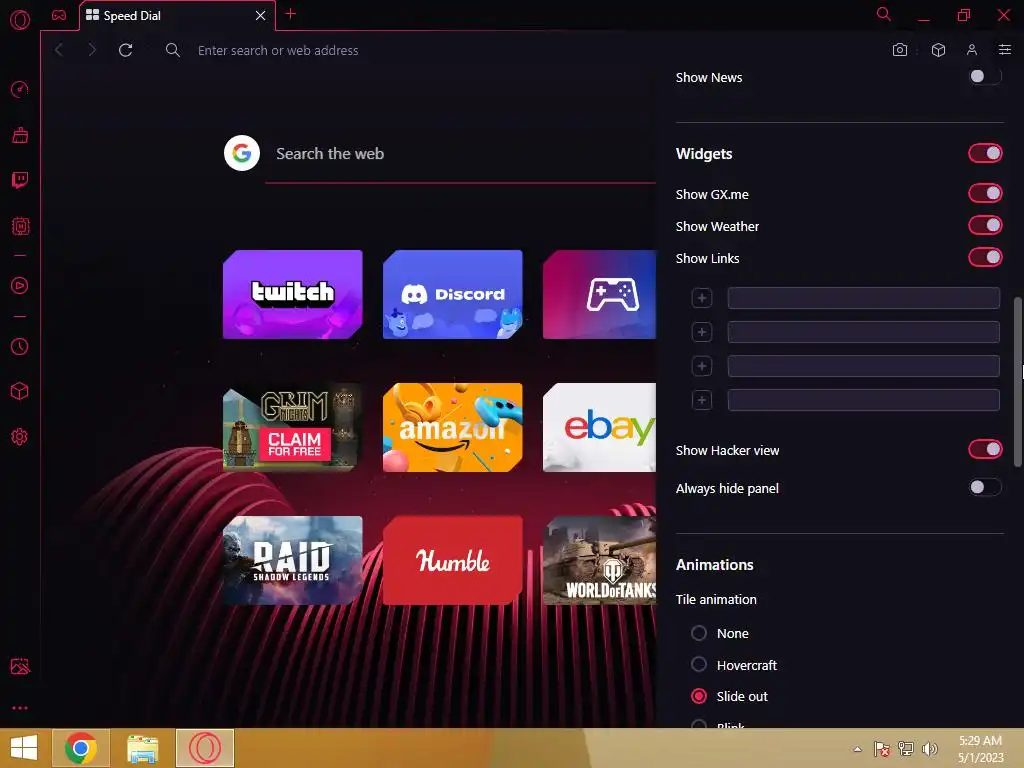Open the Amazon speed dial tile
The height and width of the screenshot is (768, 1024).
click(453, 427)
